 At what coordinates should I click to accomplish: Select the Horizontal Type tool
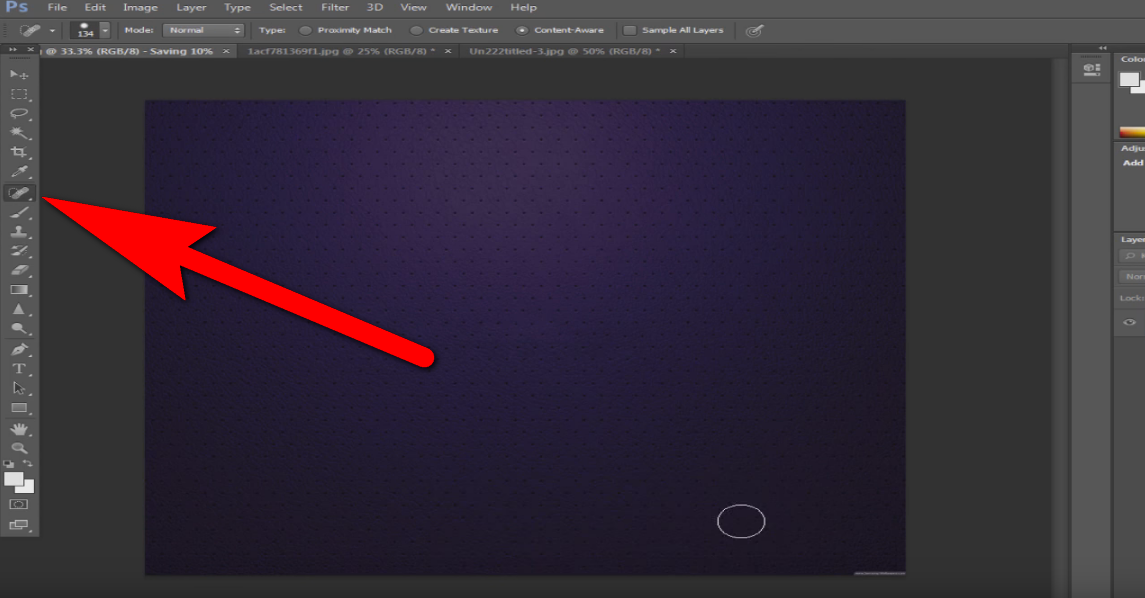point(19,368)
